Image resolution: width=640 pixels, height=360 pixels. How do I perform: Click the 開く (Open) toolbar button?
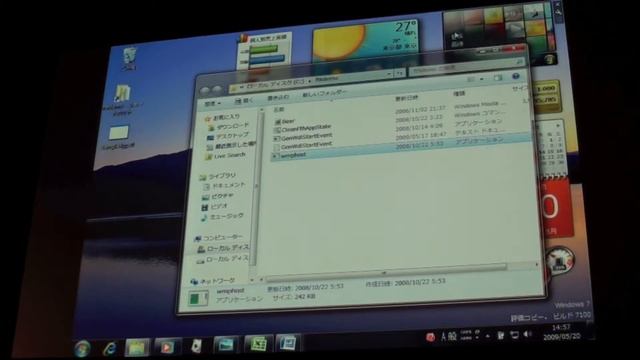coord(244,100)
